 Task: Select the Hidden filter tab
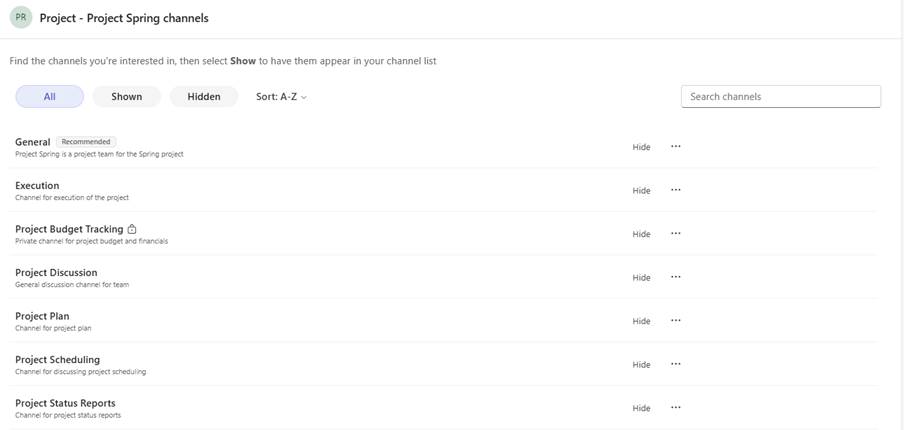204,97
